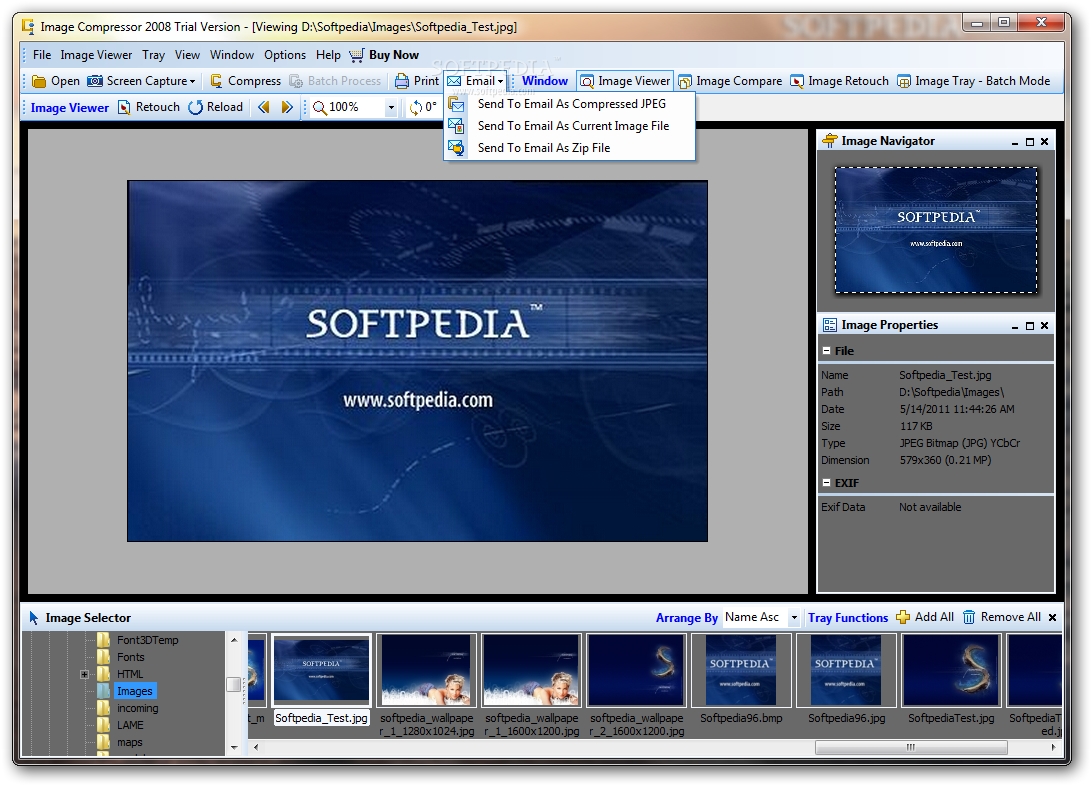Select Softpedia_Test.jpg thumbnail

pos(321,670)
